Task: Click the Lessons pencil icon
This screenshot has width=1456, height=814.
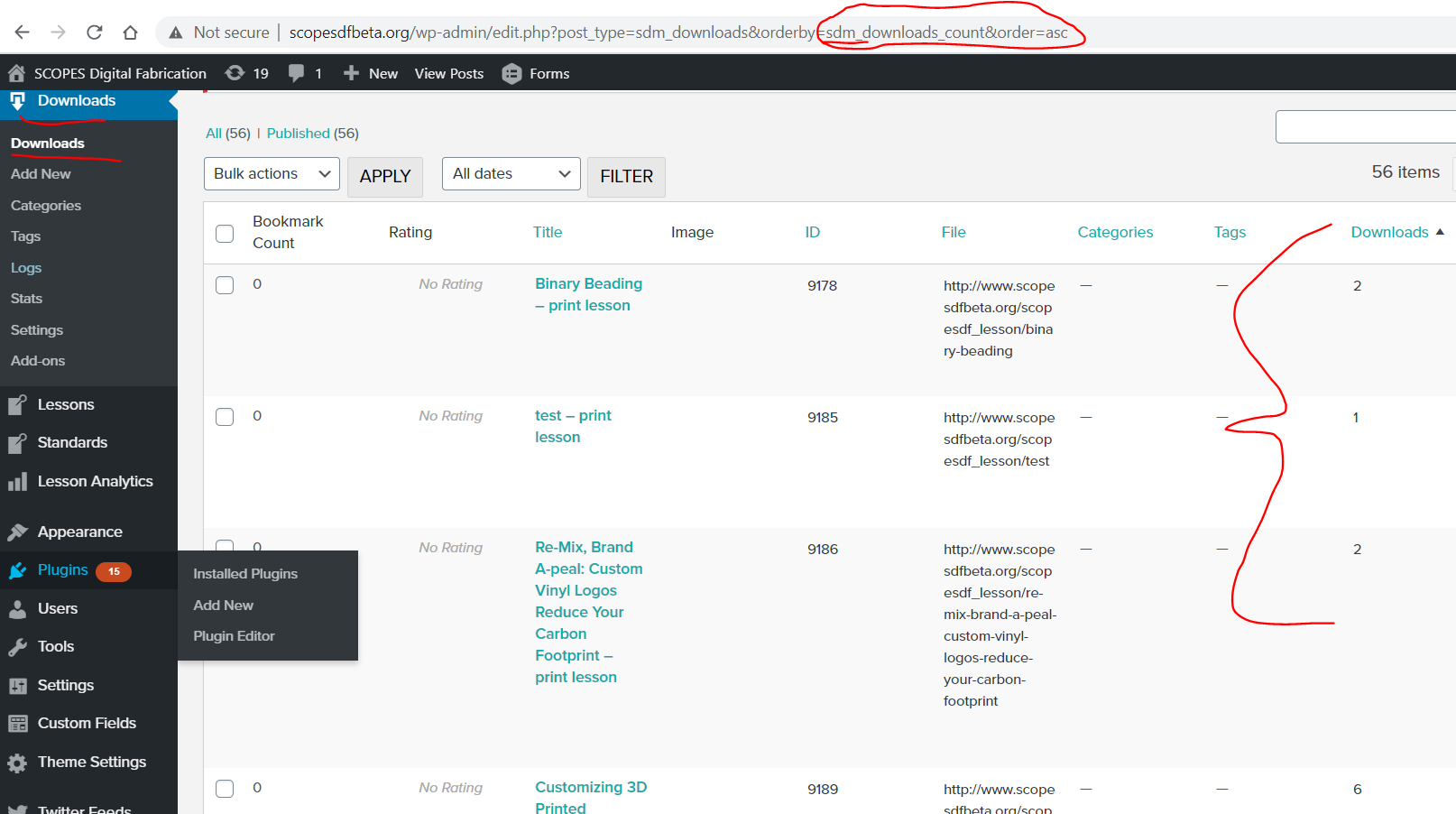Action: tap(17, 405)
